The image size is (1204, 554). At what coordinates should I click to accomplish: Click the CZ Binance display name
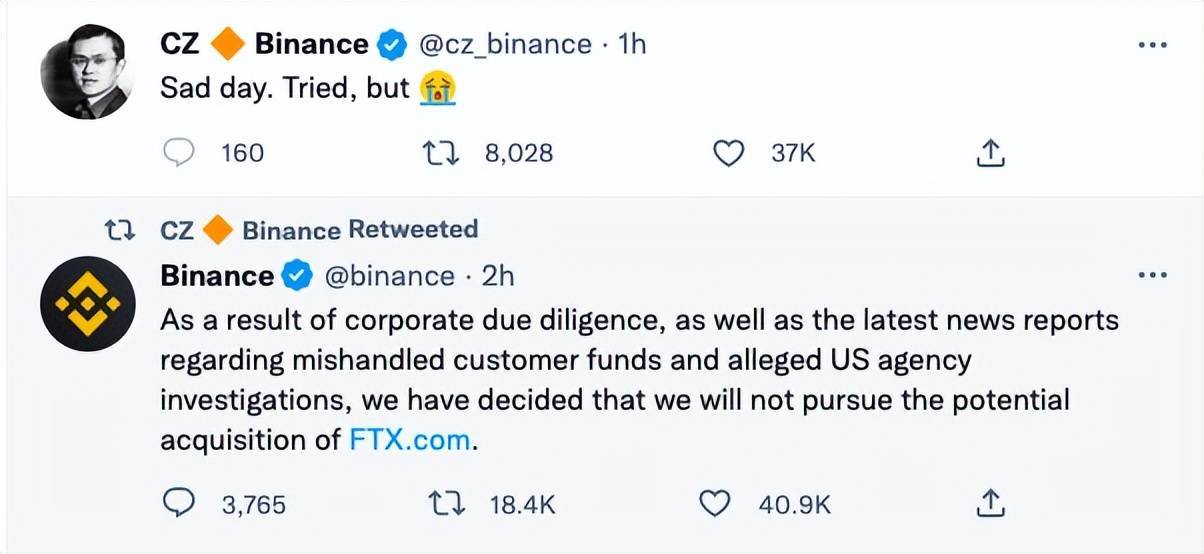(x=264, y=44)
